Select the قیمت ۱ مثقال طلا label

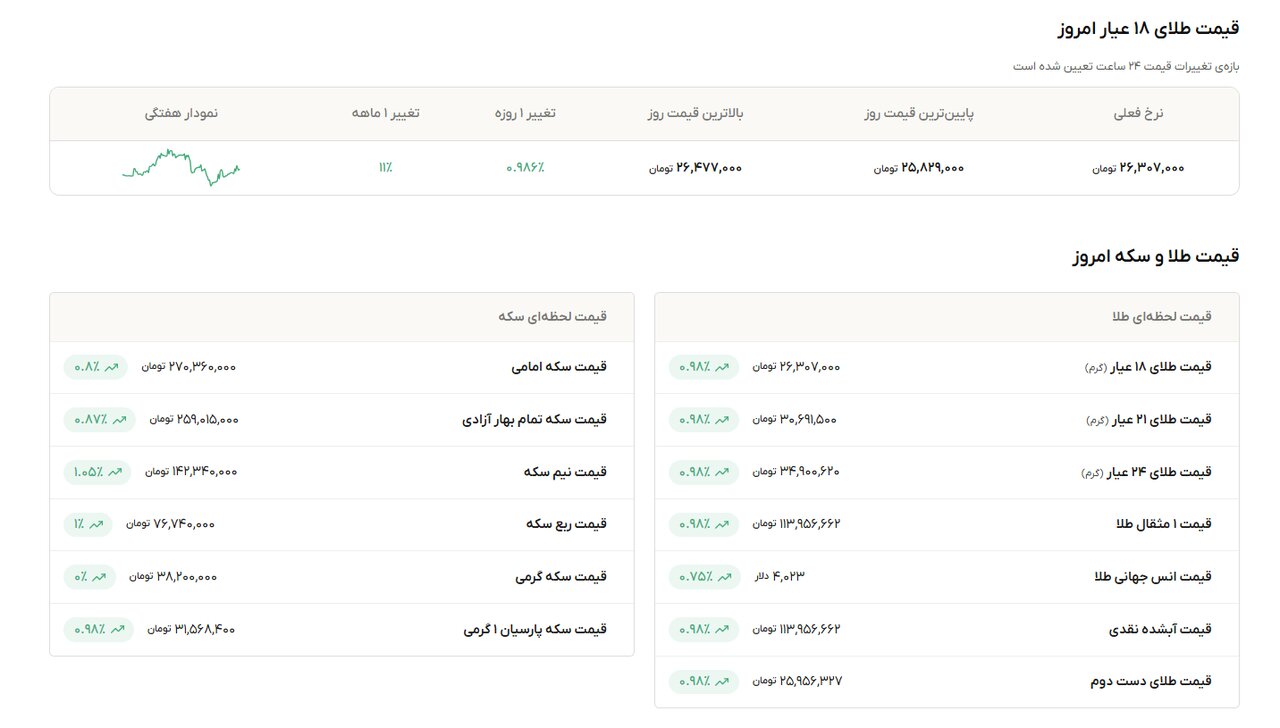[x=1164, y=524]
